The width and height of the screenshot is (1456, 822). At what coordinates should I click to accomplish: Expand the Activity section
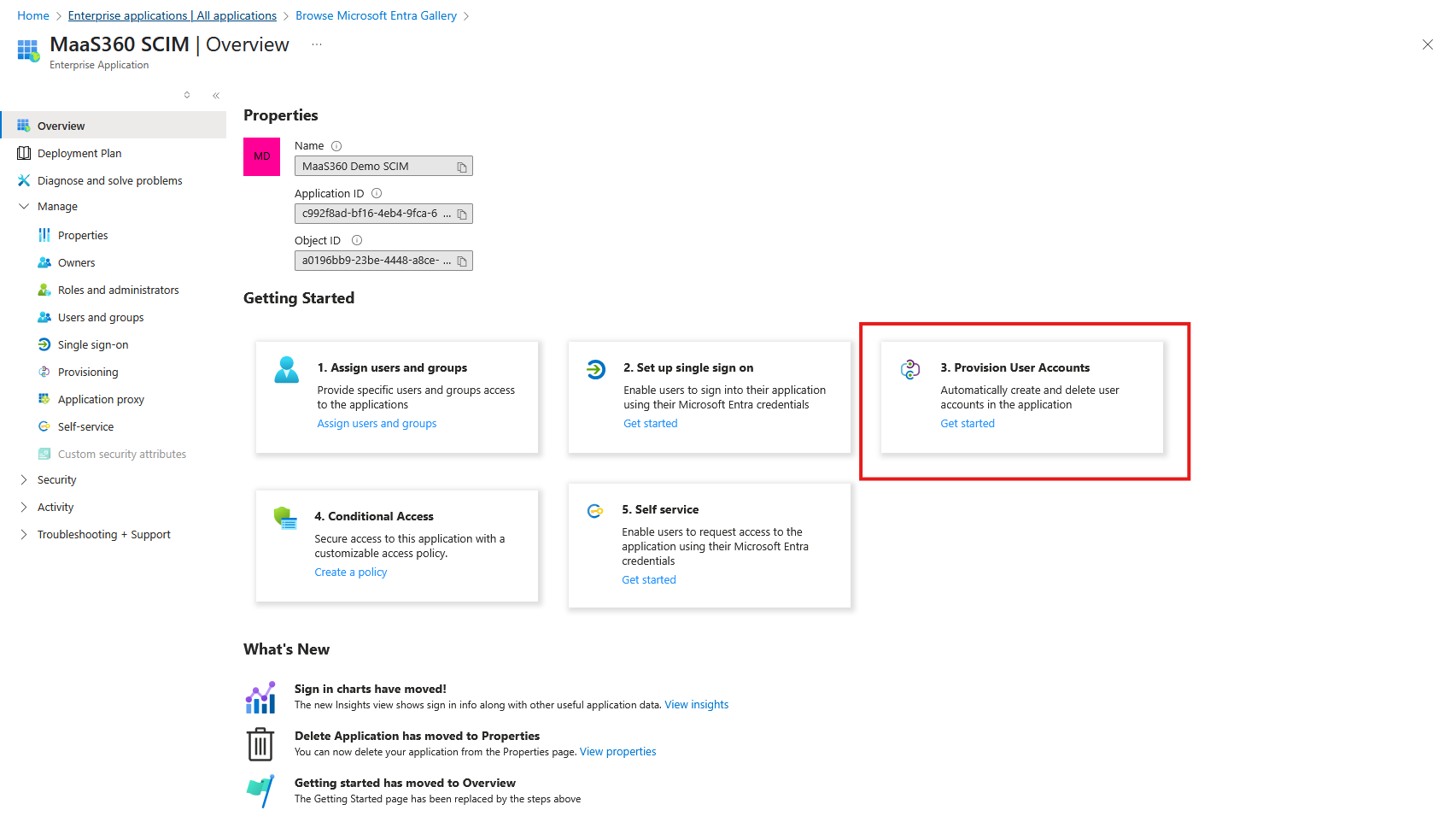coord(24,508)
